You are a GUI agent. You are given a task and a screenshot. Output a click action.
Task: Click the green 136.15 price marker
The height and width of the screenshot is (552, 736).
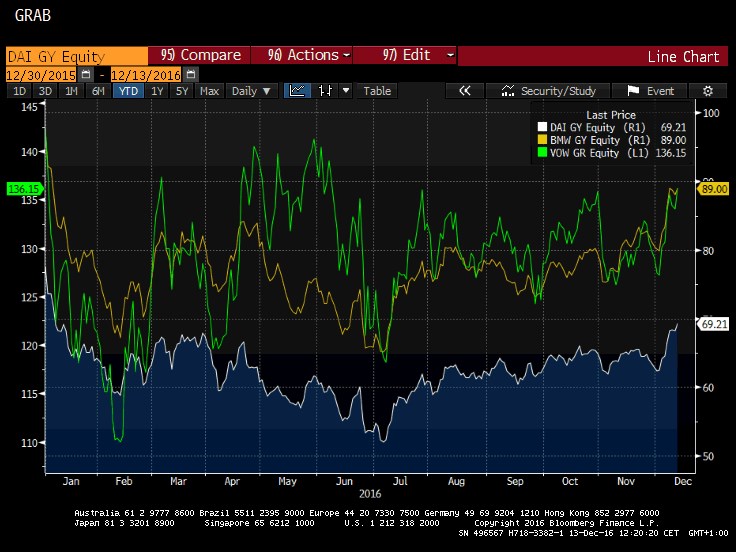pyautogui.click(x=24, y=189)
